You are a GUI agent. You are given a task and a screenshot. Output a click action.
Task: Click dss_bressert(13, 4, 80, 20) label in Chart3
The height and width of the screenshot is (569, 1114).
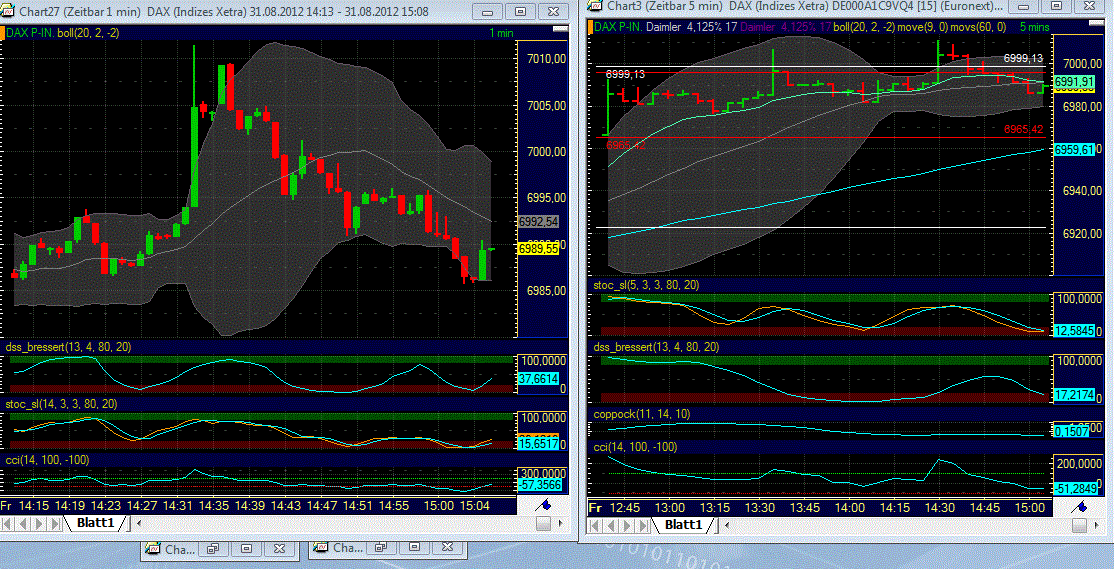pyautogui.click(x=656, y=347)
